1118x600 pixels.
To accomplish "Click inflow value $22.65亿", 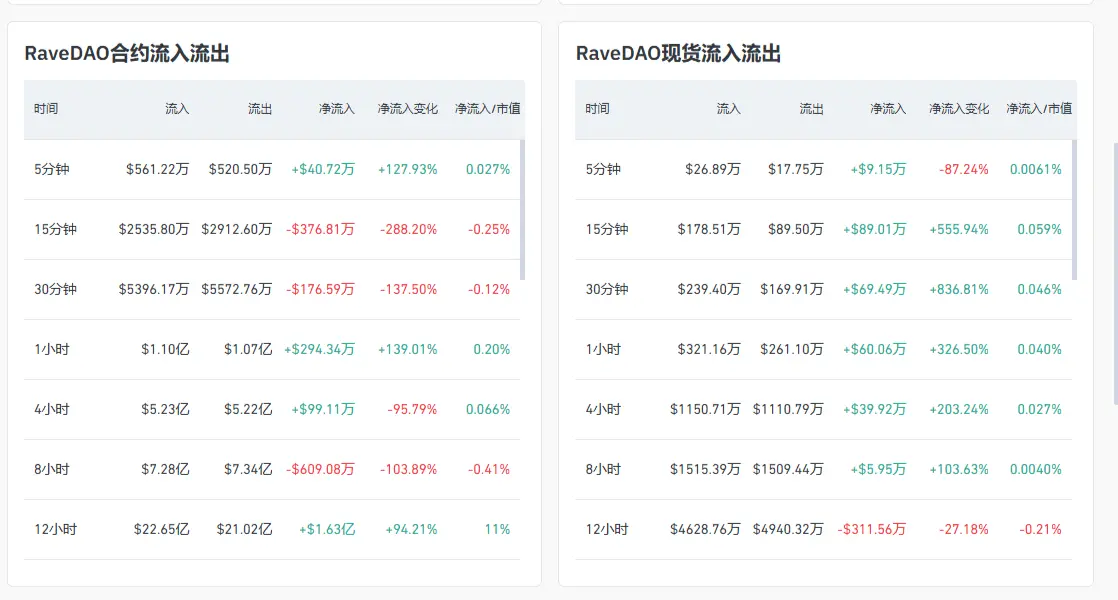I will [x=162, y=529].
